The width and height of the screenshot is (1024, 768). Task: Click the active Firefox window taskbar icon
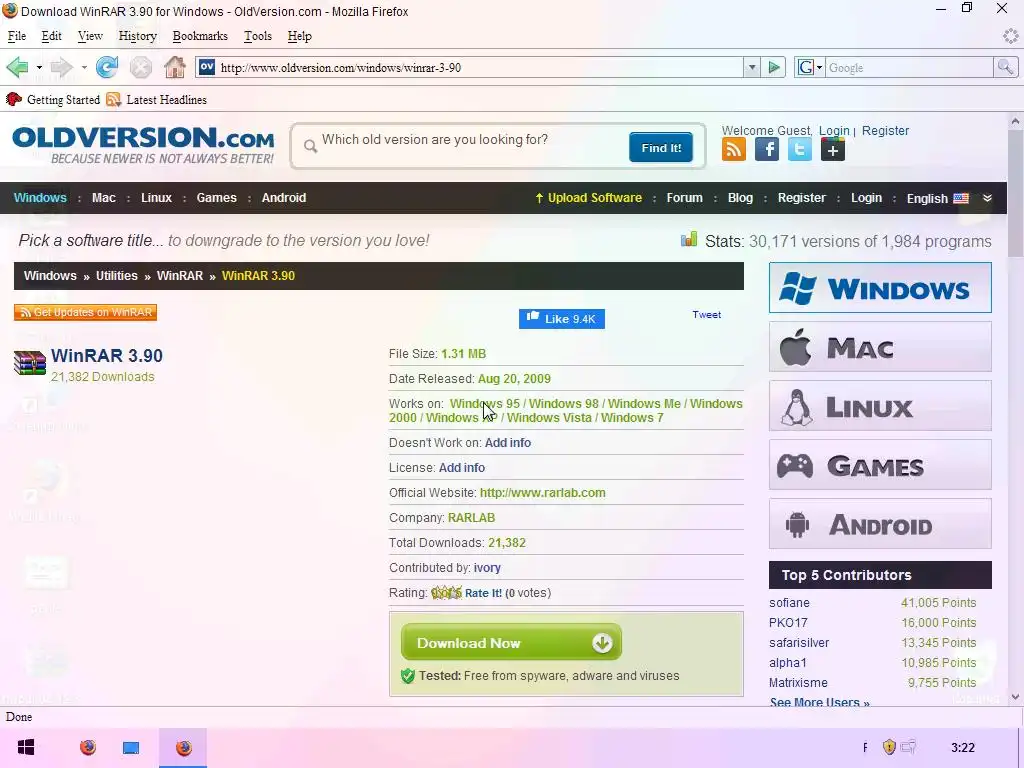(x=184, y=747)
